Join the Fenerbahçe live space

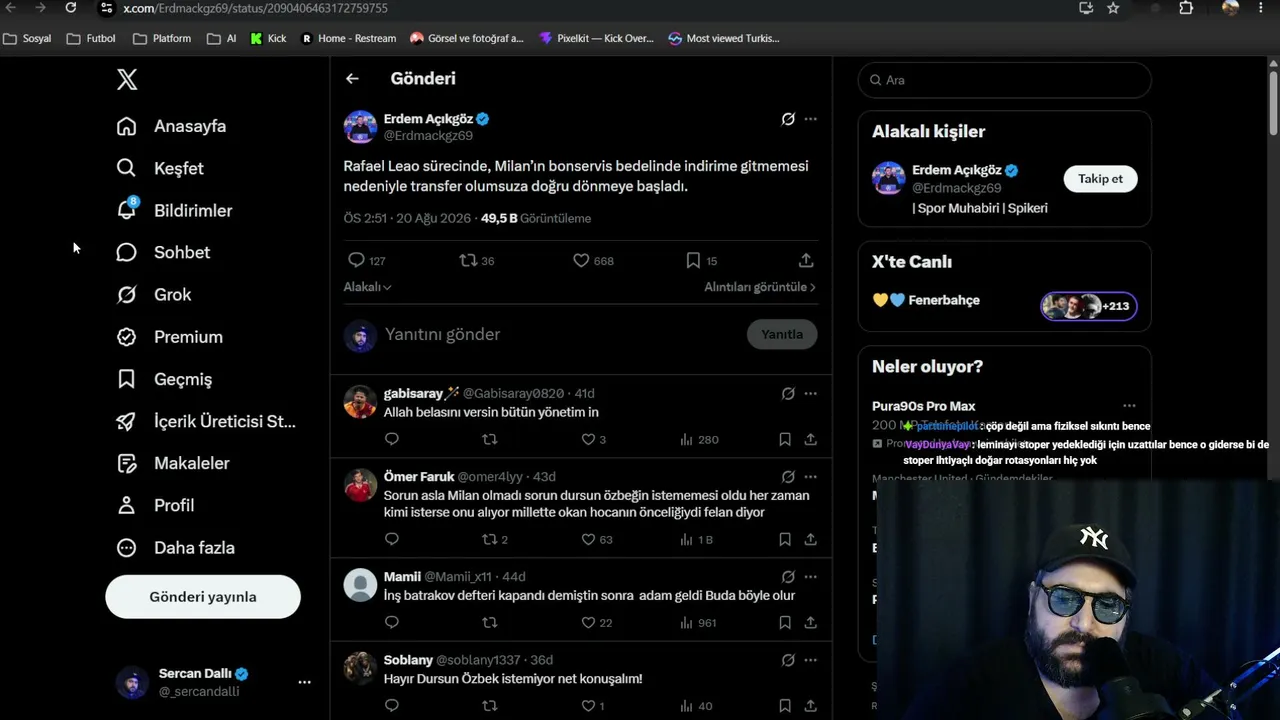point(1089,306)
